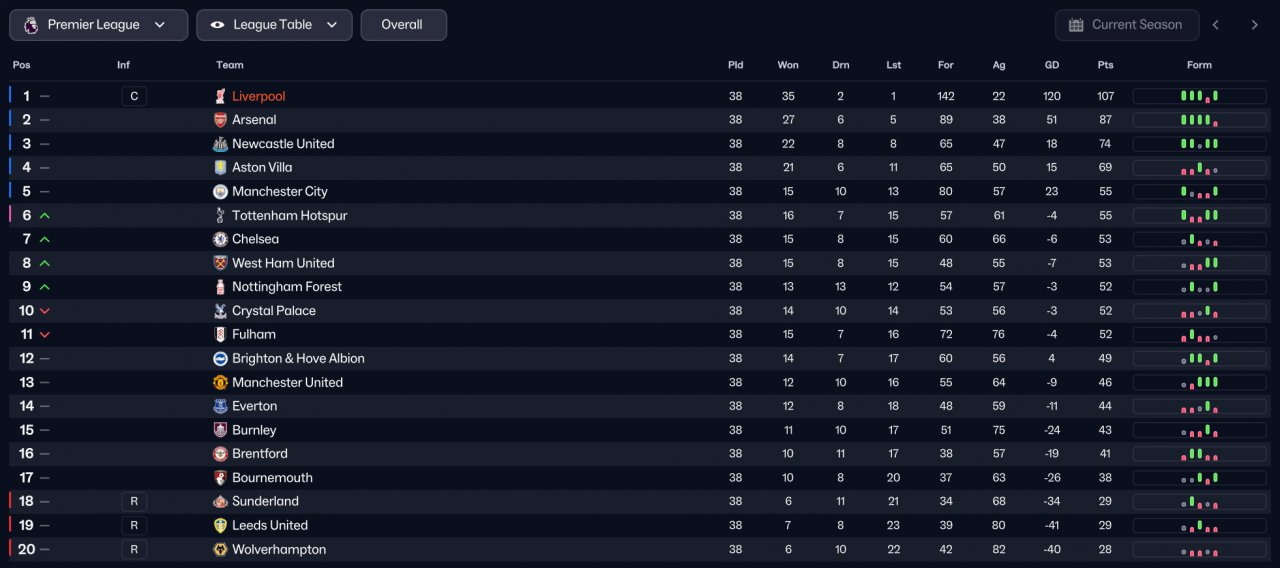
Task: Open the Newcastle United team link
Action: click(283, 144)
